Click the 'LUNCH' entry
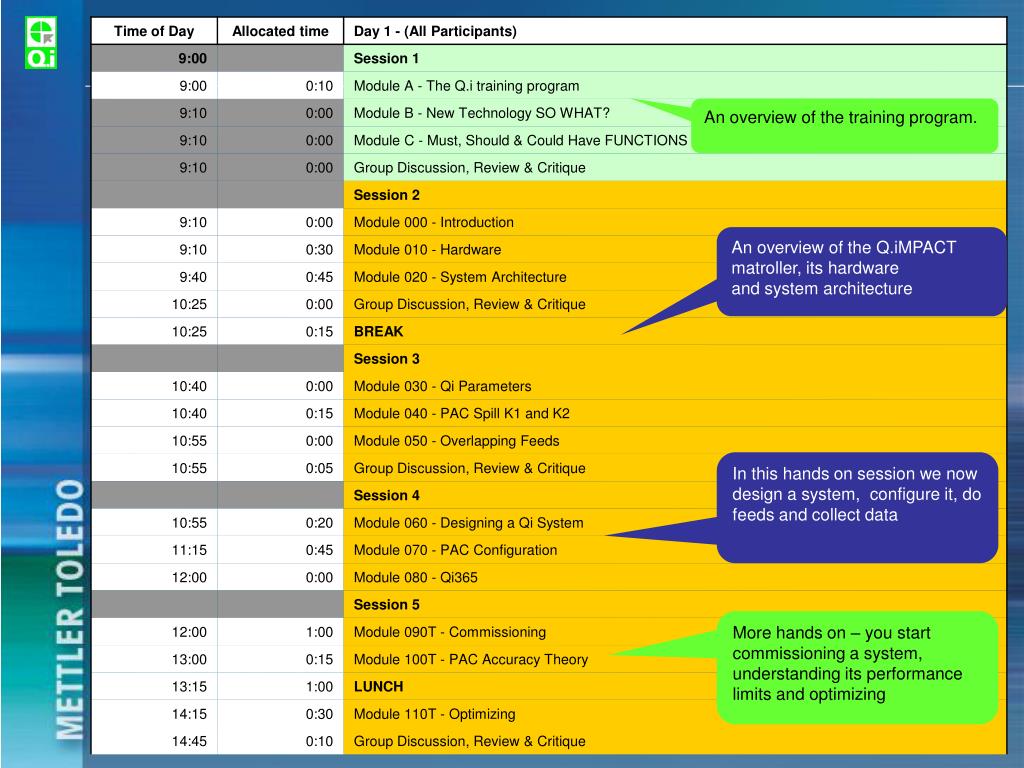This screenshot has width=1024, height=768. (379, 687)
